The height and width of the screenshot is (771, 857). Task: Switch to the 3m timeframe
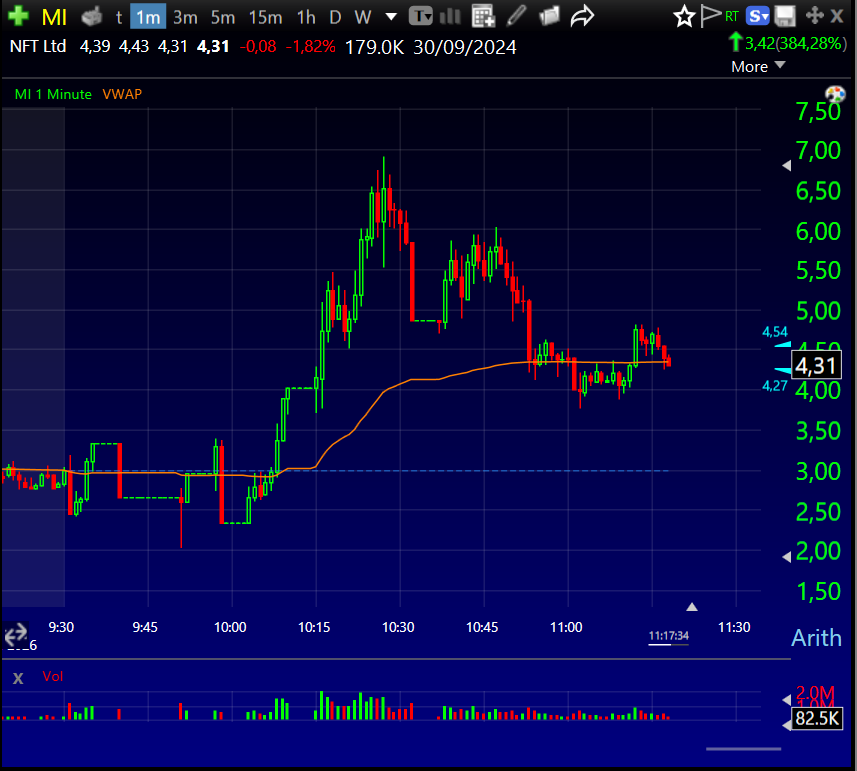click(185, 17)
